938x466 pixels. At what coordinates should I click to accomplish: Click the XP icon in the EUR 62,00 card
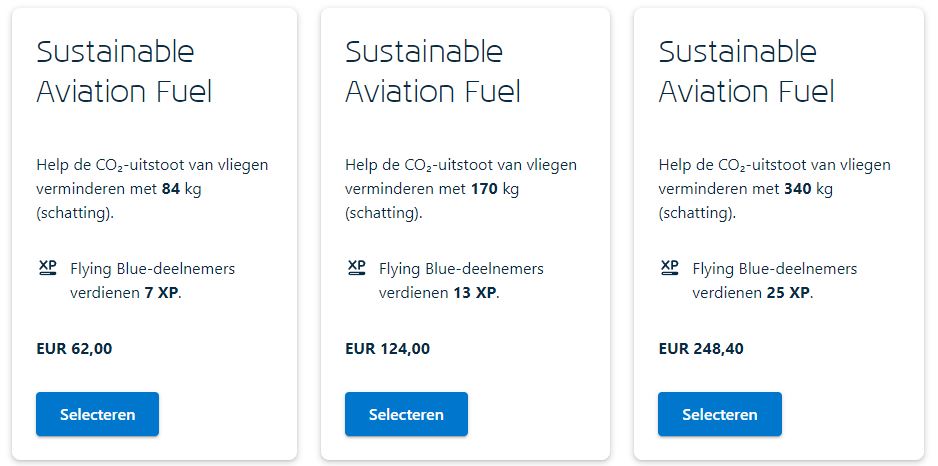point(47,267)
